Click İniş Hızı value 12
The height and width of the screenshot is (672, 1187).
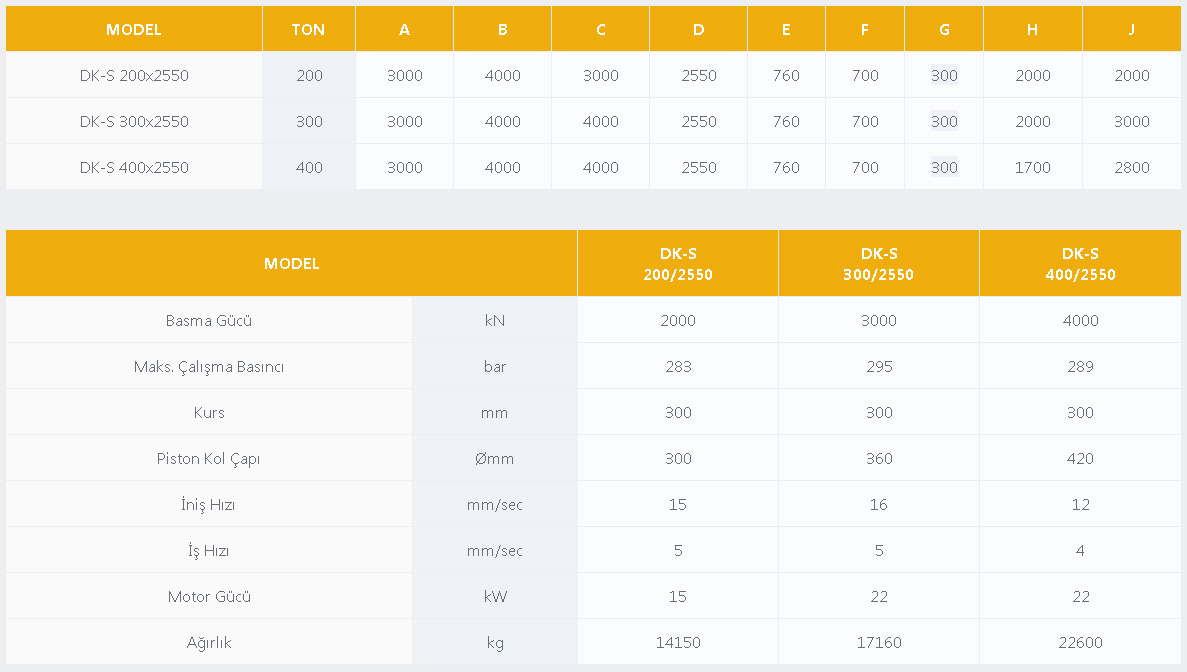click(x=1080, y=505)
